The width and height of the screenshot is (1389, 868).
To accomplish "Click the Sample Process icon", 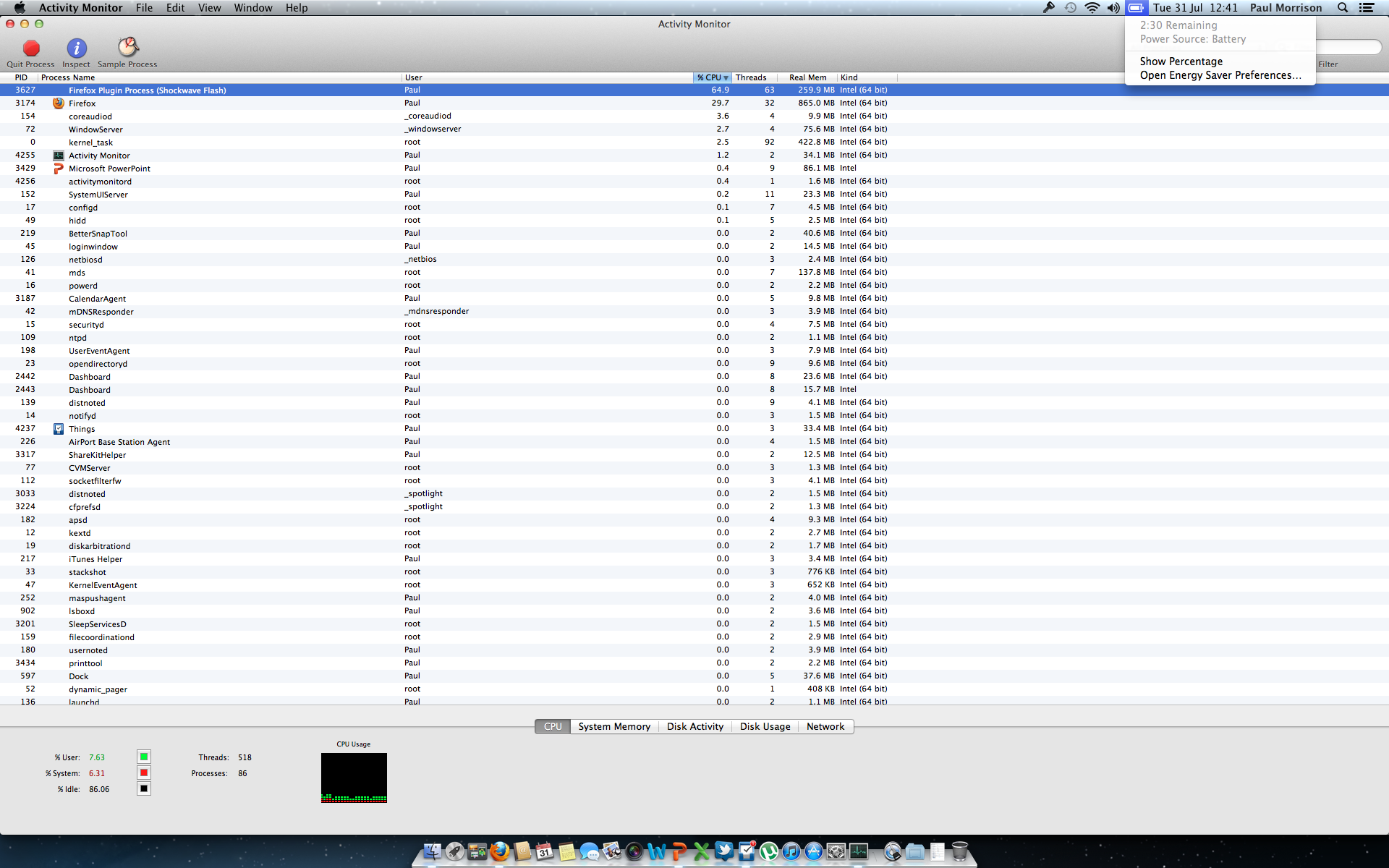I will [128, 48].
